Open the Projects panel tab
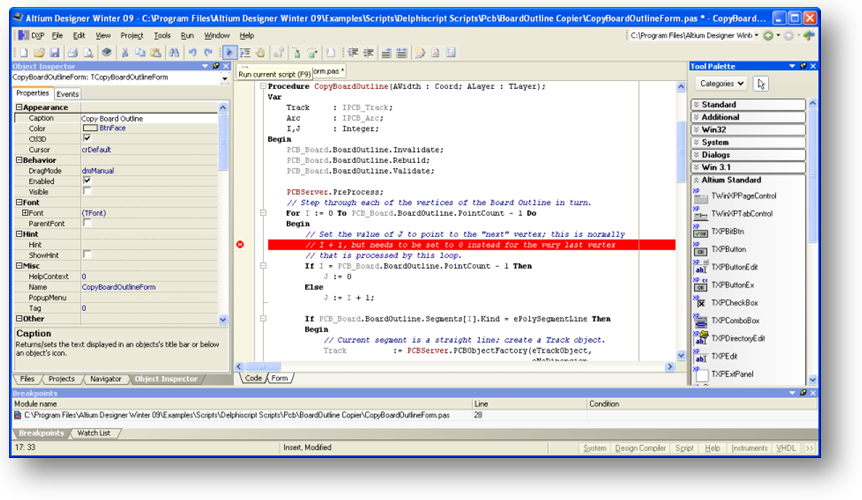This screenshot has width=862, height=500. tap(62, 379)
